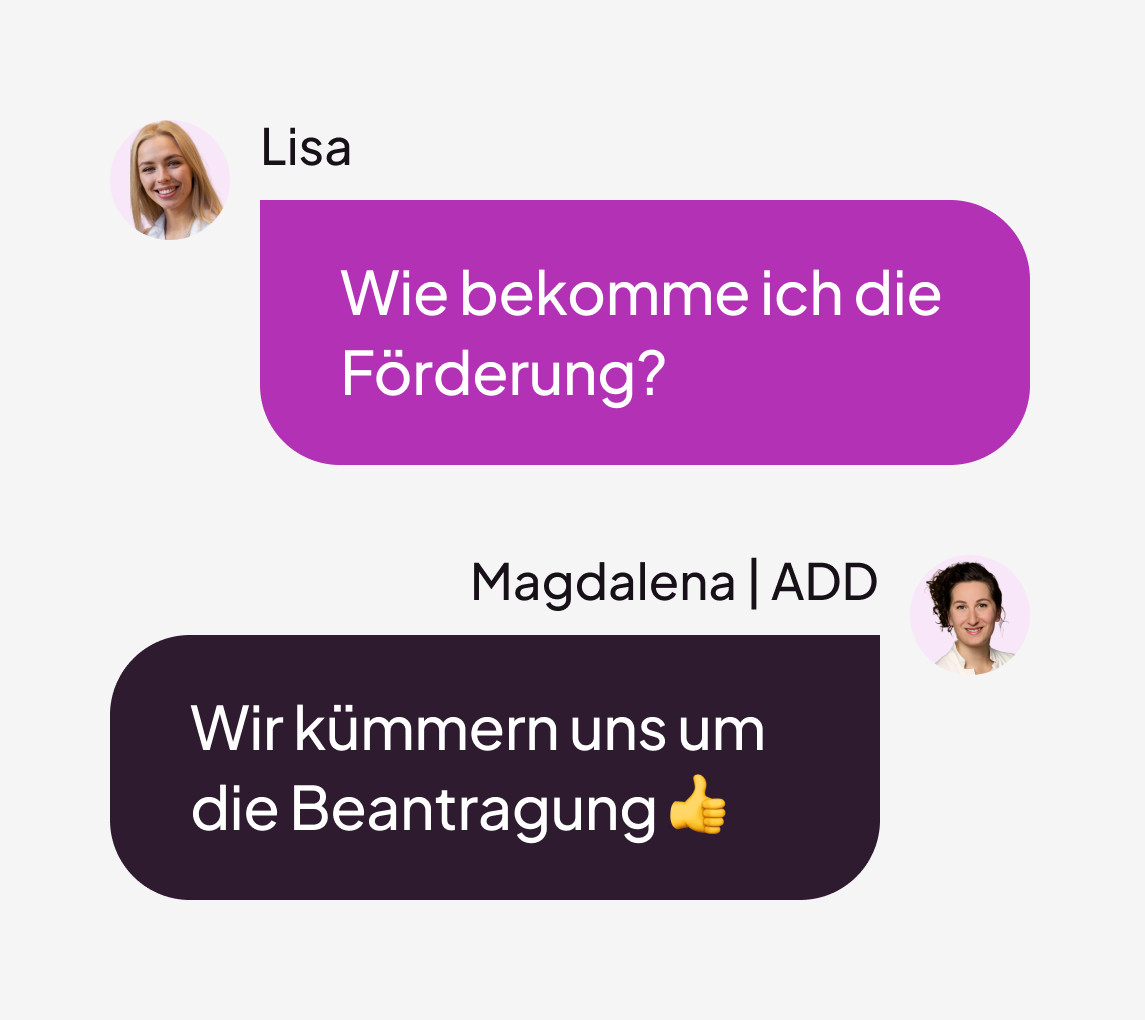Click empty purple area below Förderung text
Viewport: 1145px width, 1020px height.
pyautogui.click(x=645, y=432)
